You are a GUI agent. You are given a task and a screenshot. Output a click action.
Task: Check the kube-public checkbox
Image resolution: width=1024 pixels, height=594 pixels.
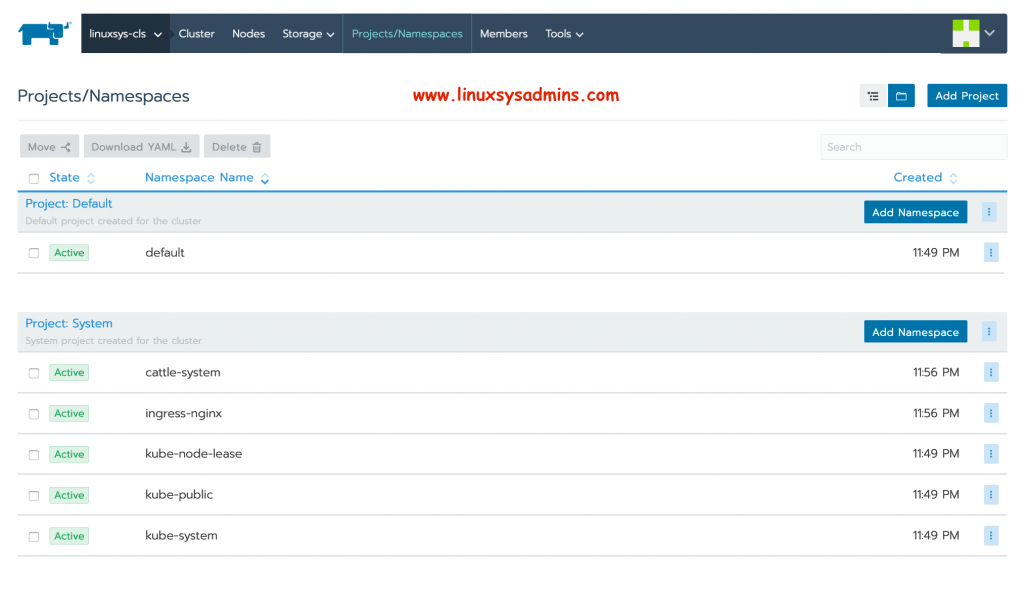click(34, 495)
